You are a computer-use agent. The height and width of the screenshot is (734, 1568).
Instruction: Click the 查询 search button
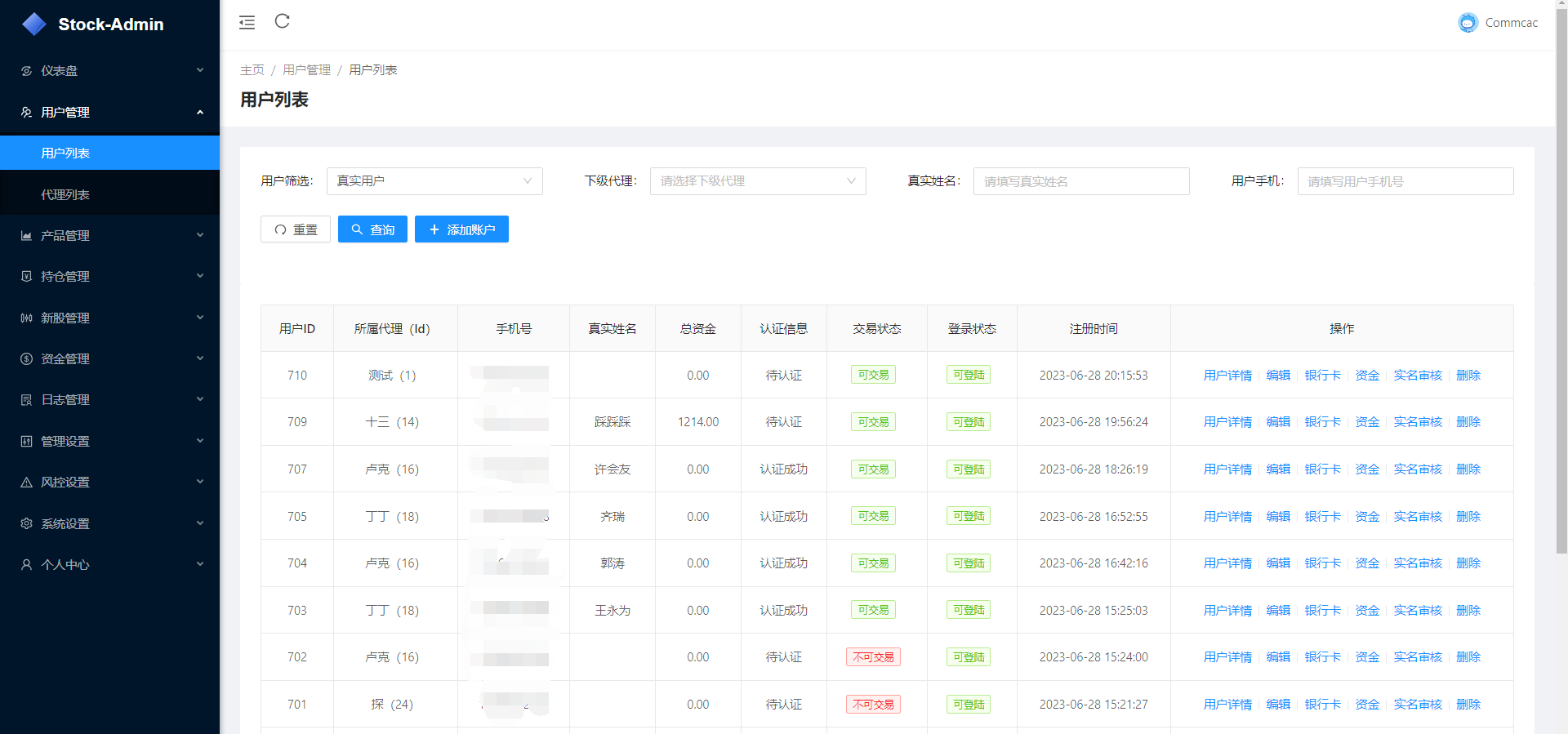tap(372, 229)
